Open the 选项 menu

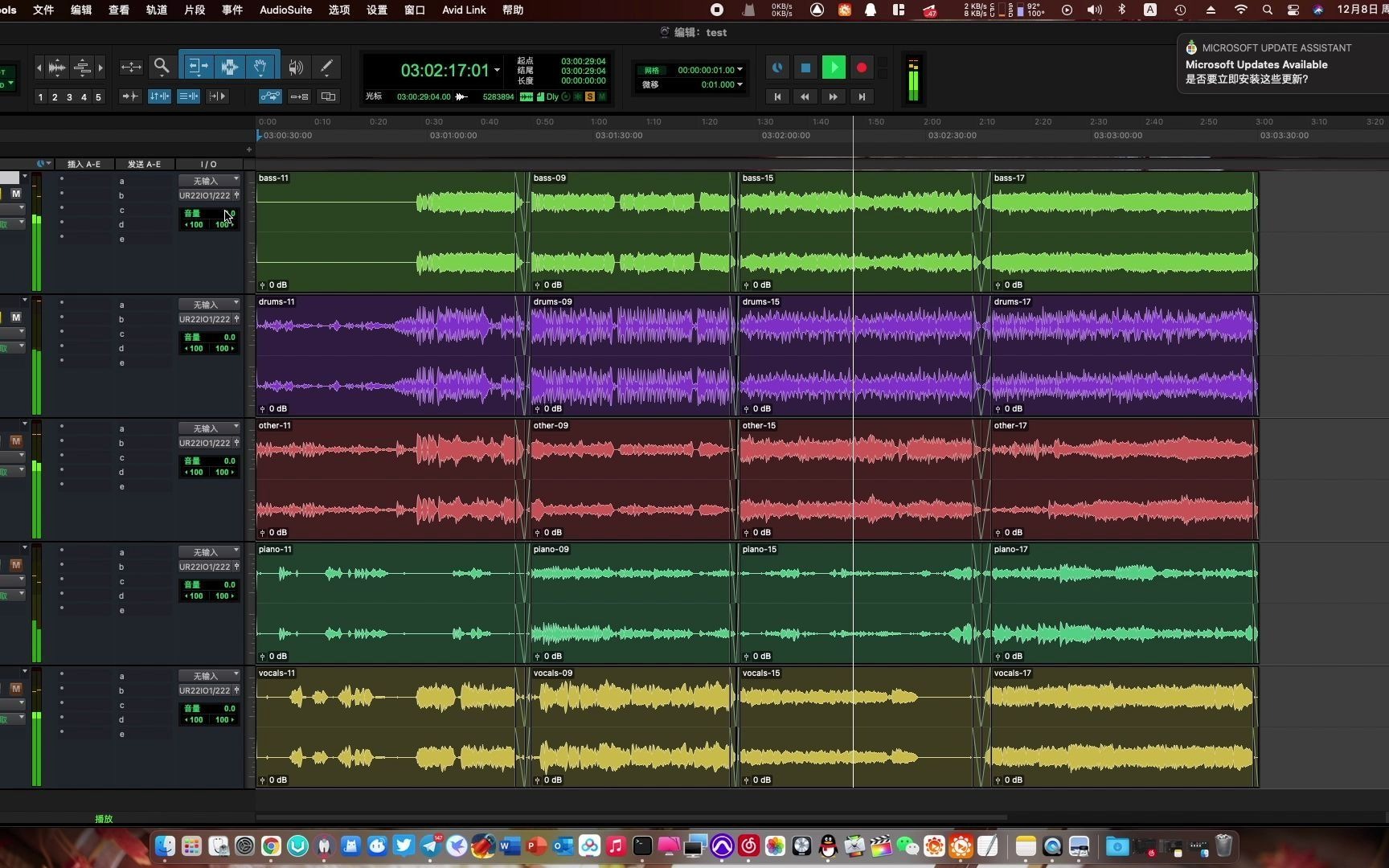point(339,10)
